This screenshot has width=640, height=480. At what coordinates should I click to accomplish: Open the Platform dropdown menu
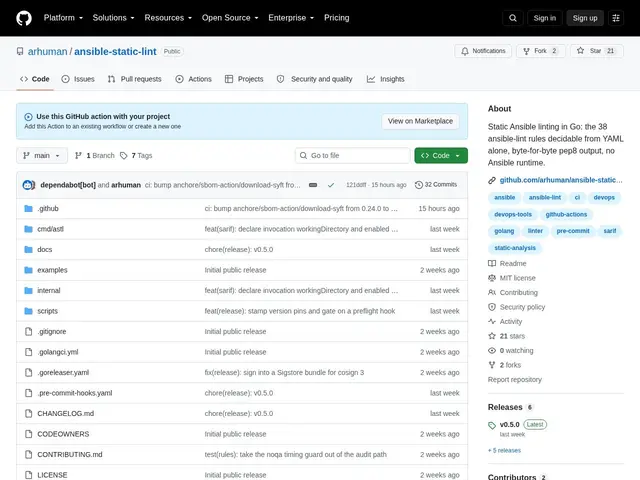pyautogui.click(x=63, y=18)
